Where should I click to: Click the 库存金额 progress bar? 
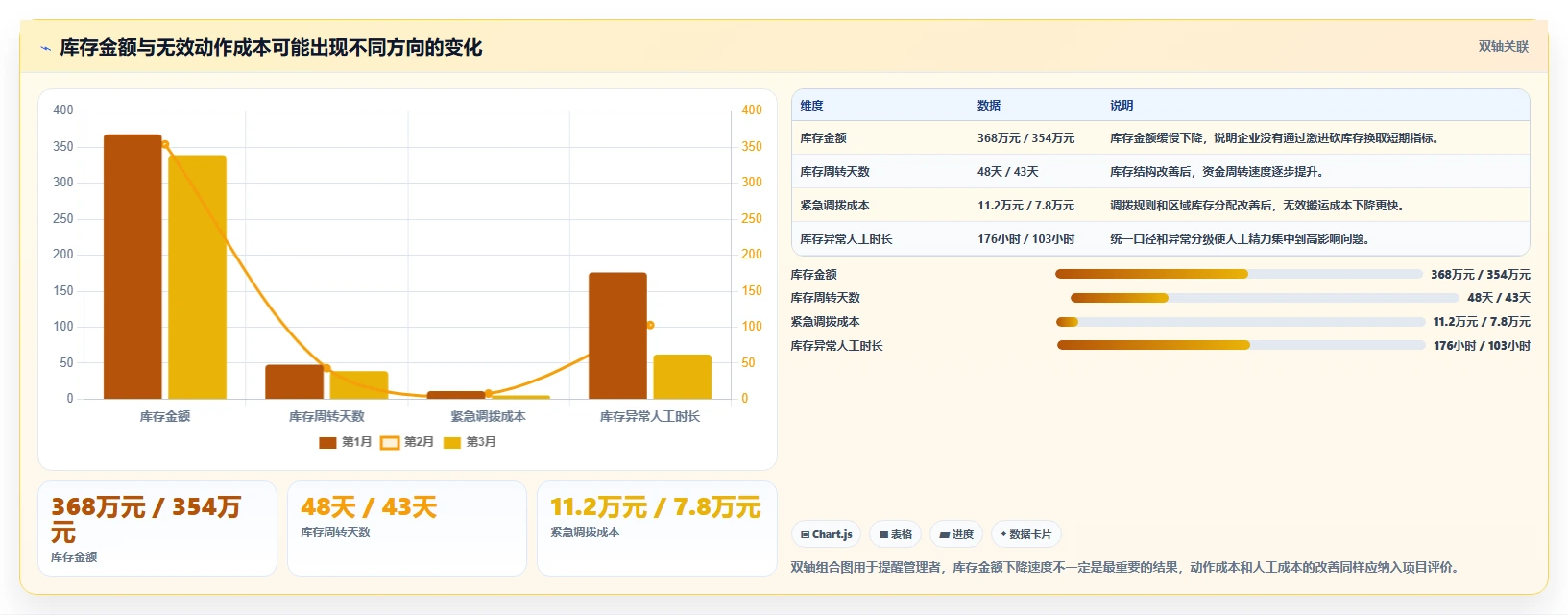tap(1239, 274)
